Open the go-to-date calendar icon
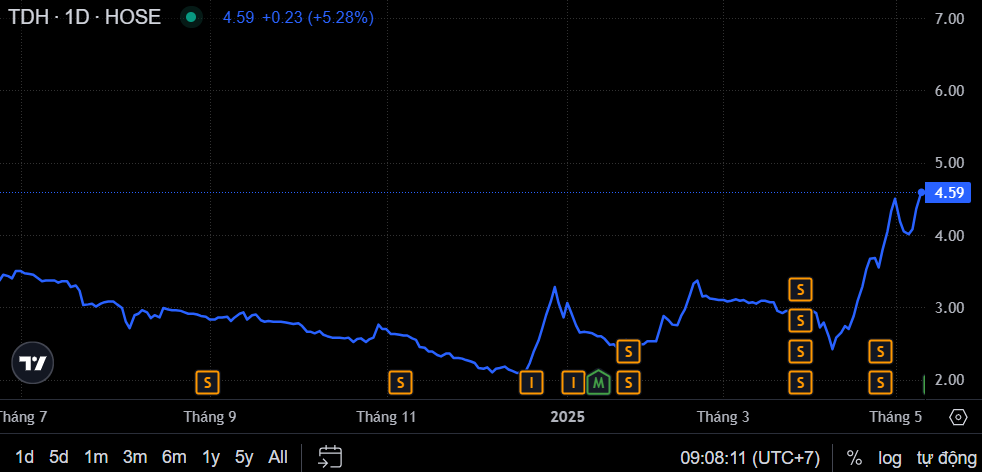 click(x=331, y=457)
